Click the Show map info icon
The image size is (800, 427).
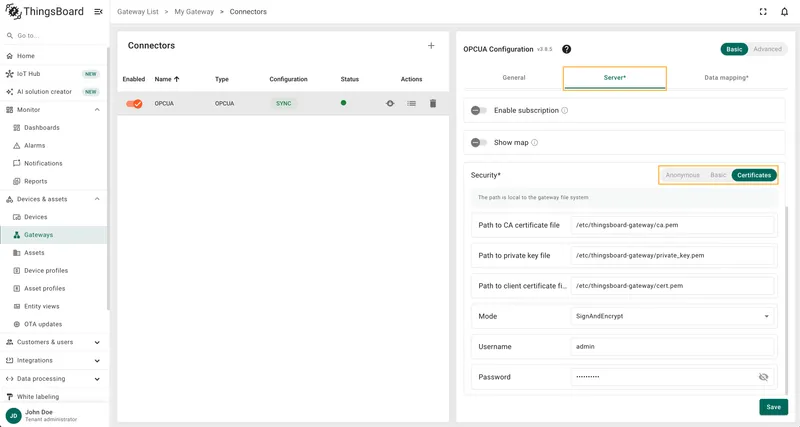click(534, 142)
